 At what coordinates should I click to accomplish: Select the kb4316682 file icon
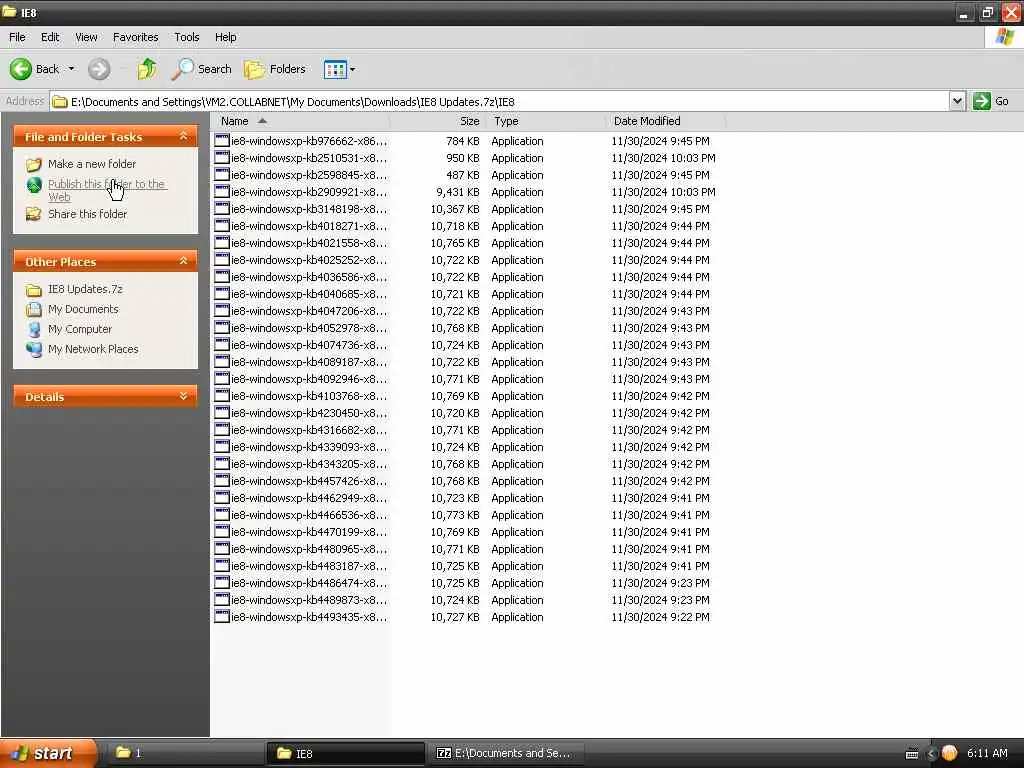click(x=222, y=429)
